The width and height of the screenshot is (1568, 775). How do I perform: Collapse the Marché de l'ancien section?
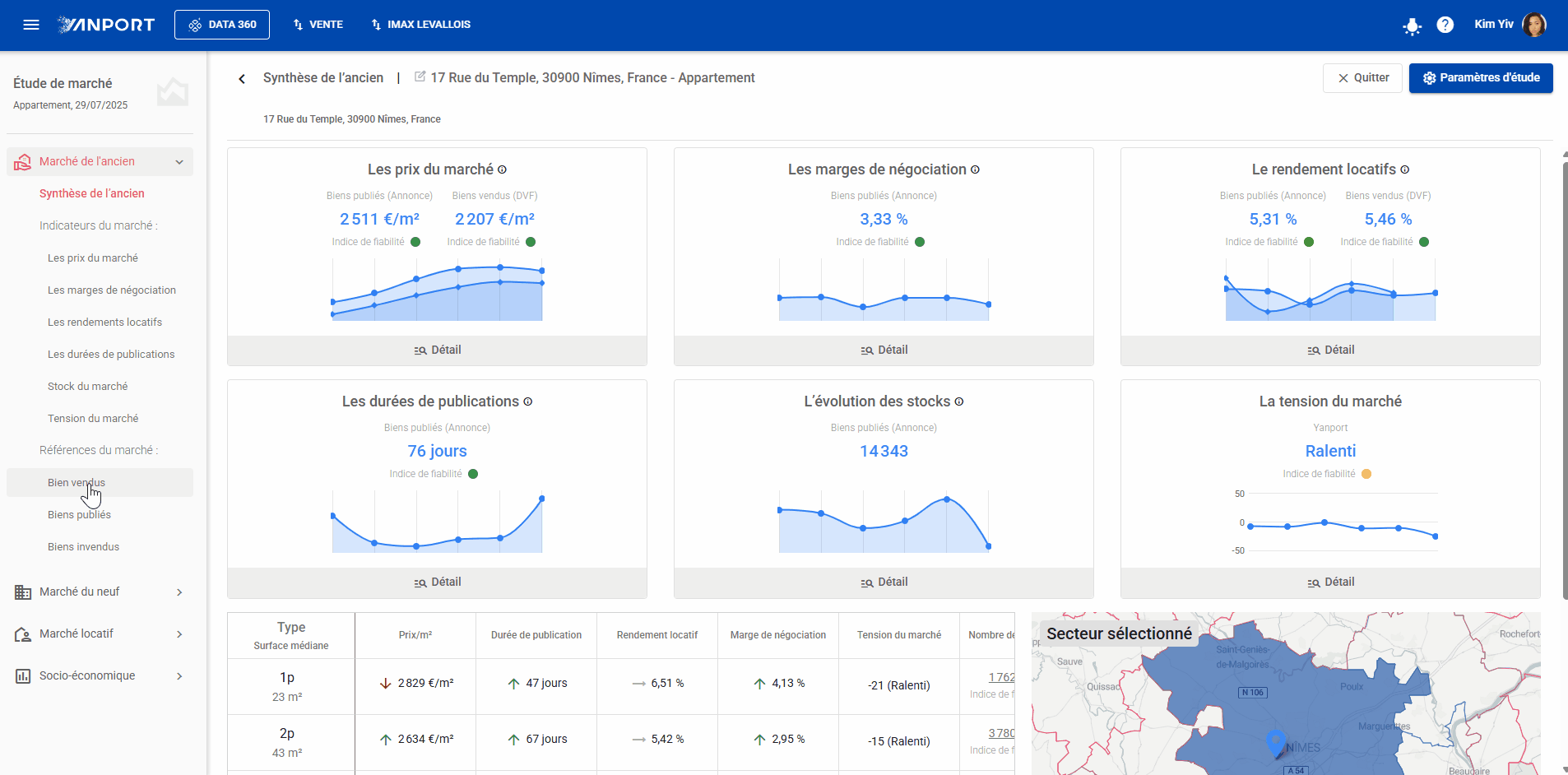click(x=179, y=162)
